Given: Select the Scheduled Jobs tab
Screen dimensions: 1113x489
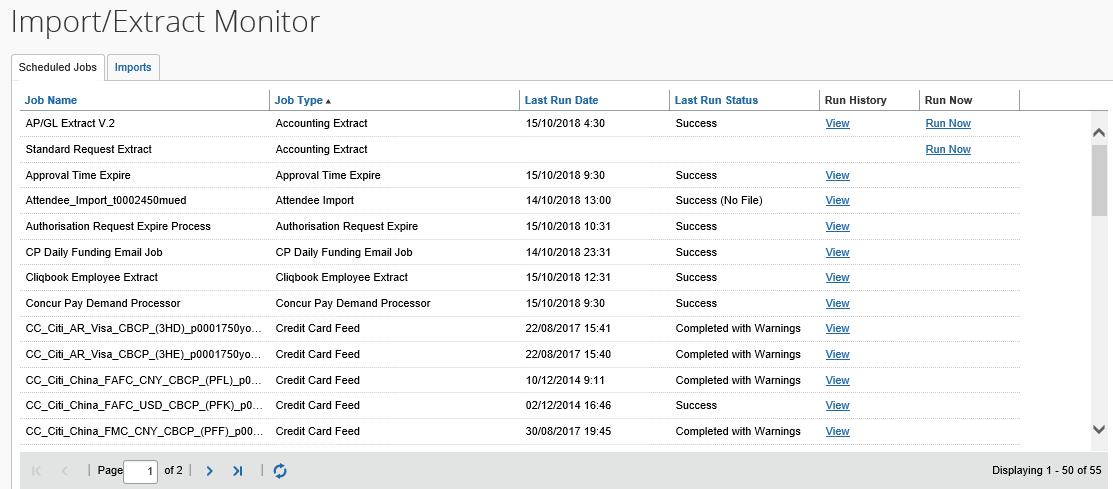Looking at the screenshot, I should [x=58, y=67].
